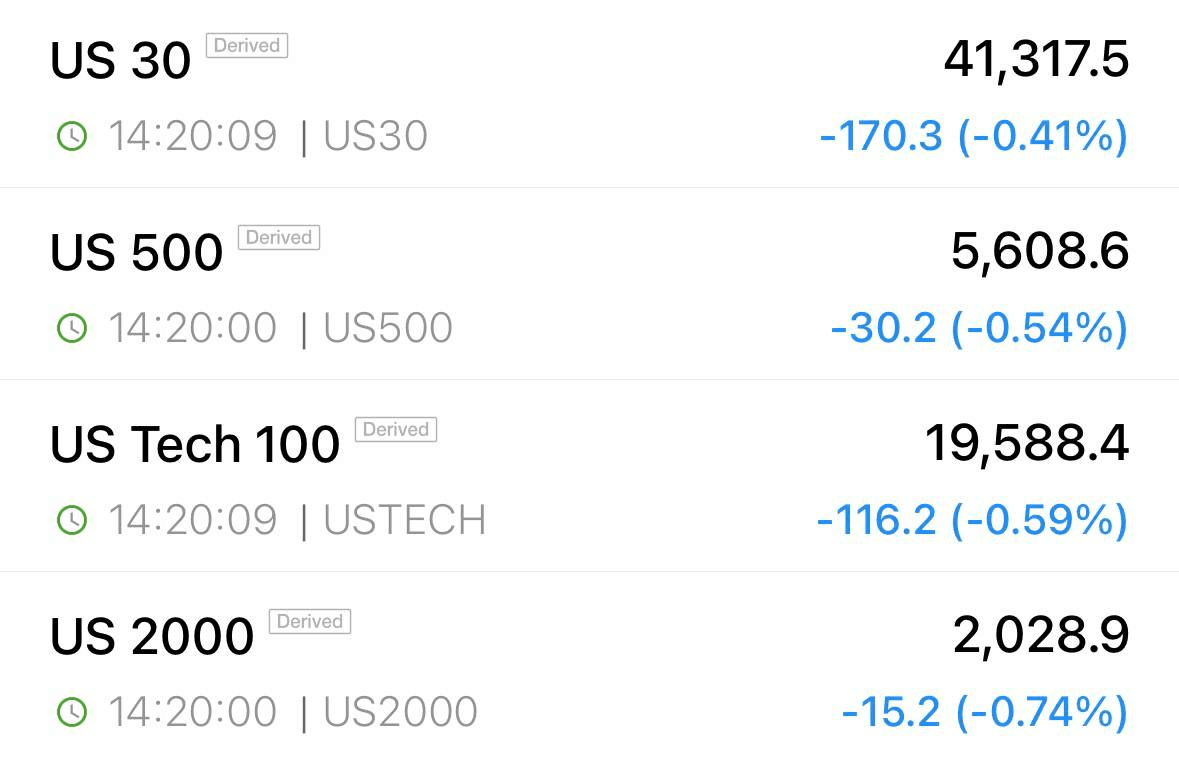Select the US 2000 price 2,028.9
This screenshot has width=1179, height=758.
1041,635
